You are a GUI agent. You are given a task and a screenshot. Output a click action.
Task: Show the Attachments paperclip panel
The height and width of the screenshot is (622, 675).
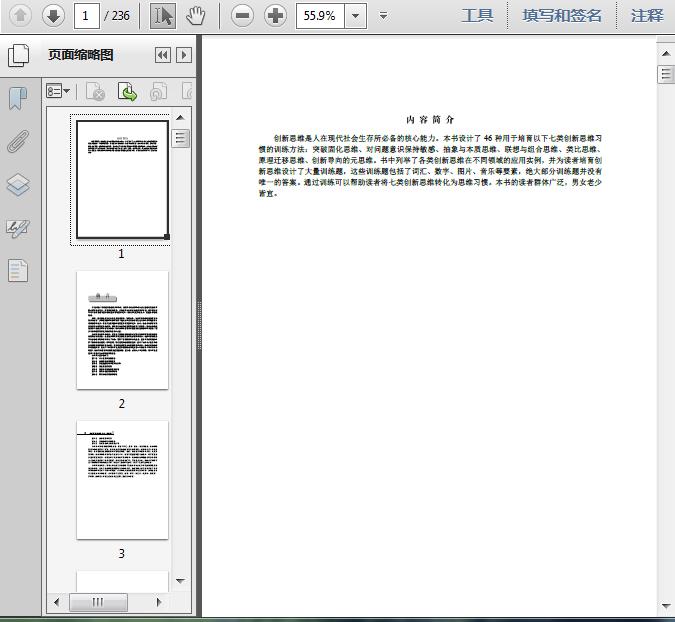tap(18, 141)
